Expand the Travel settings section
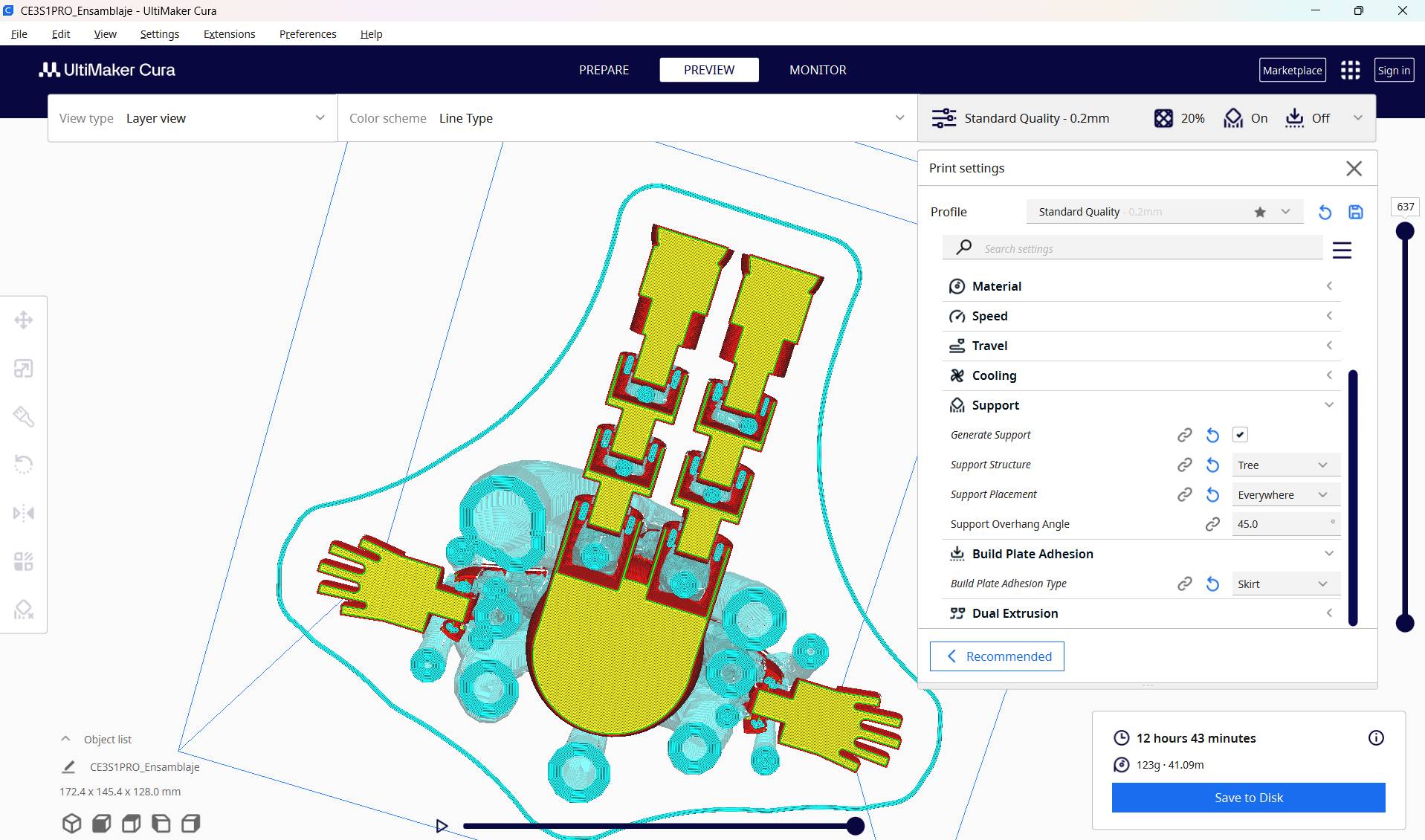 (1141, 346)
